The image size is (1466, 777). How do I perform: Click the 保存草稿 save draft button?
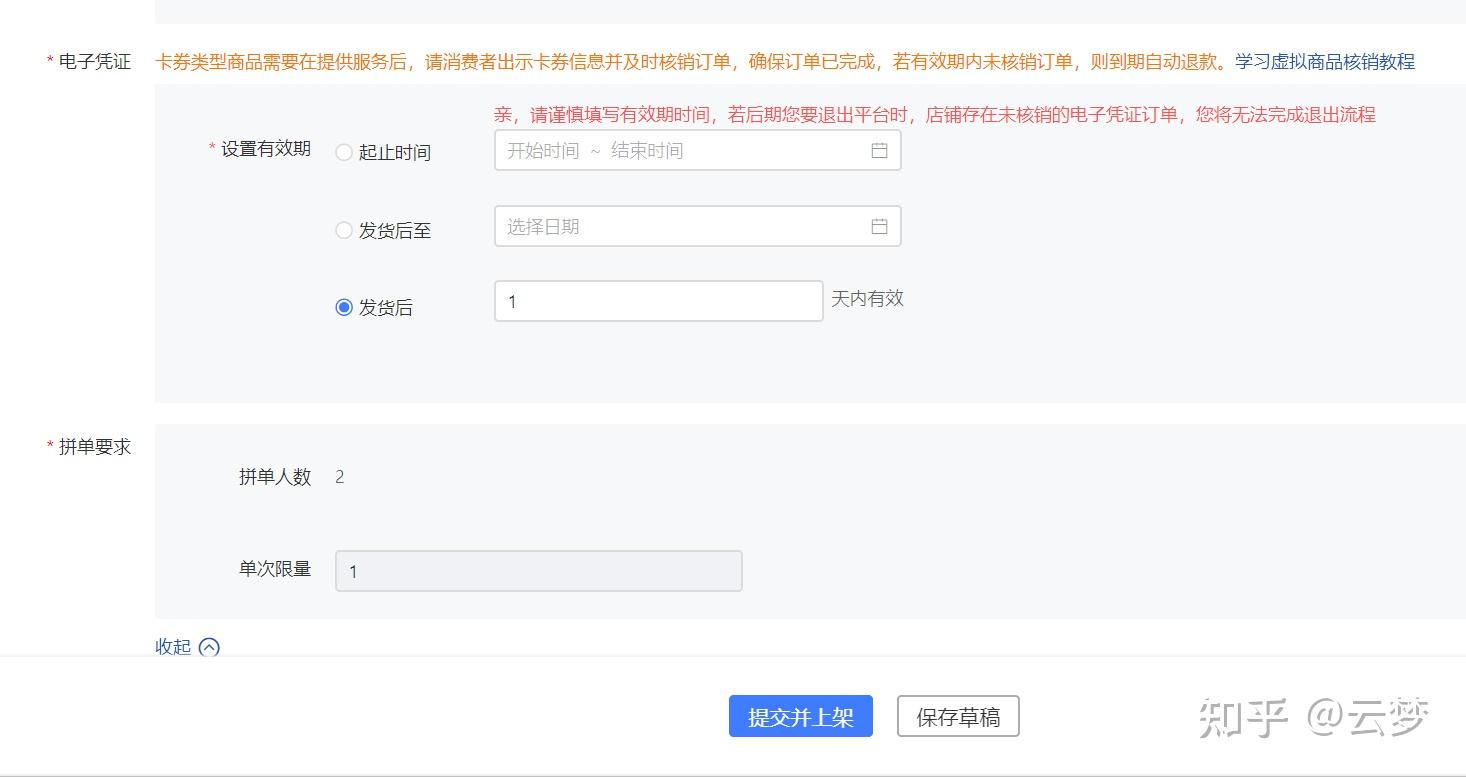958,717
